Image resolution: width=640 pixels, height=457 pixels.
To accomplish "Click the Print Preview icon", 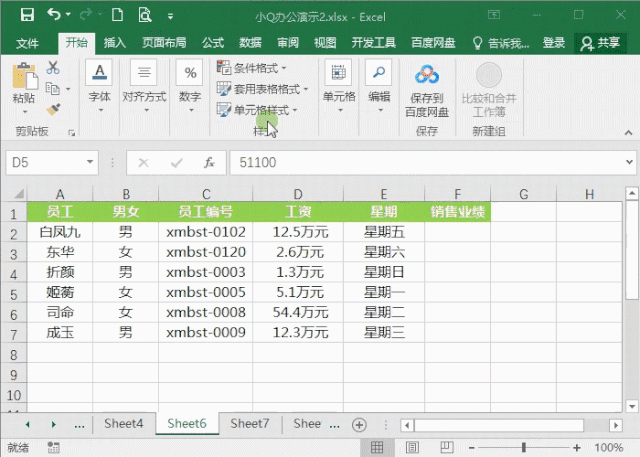I will [145, 15].
